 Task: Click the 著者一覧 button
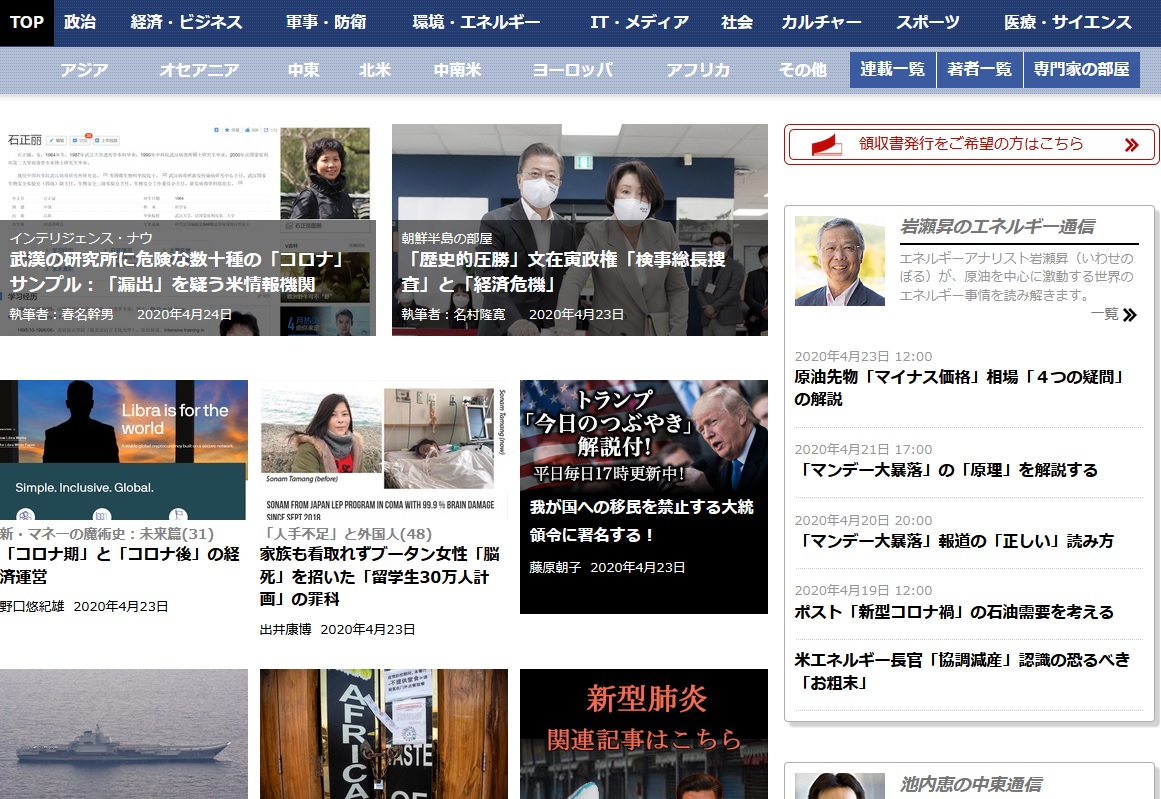pyautogui.click(x=980, y=70)
